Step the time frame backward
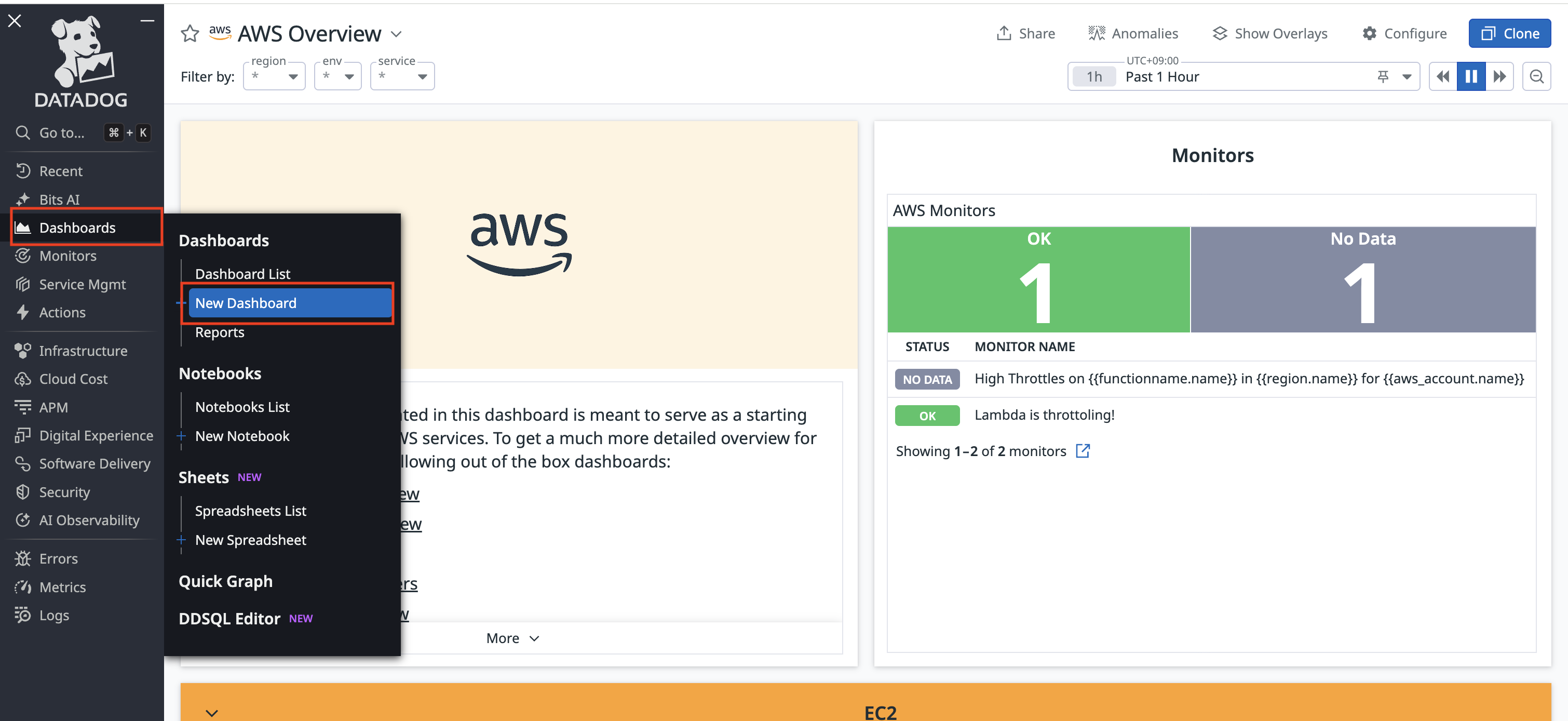This screenshot has width=1568, height=721. point(1442,77)
